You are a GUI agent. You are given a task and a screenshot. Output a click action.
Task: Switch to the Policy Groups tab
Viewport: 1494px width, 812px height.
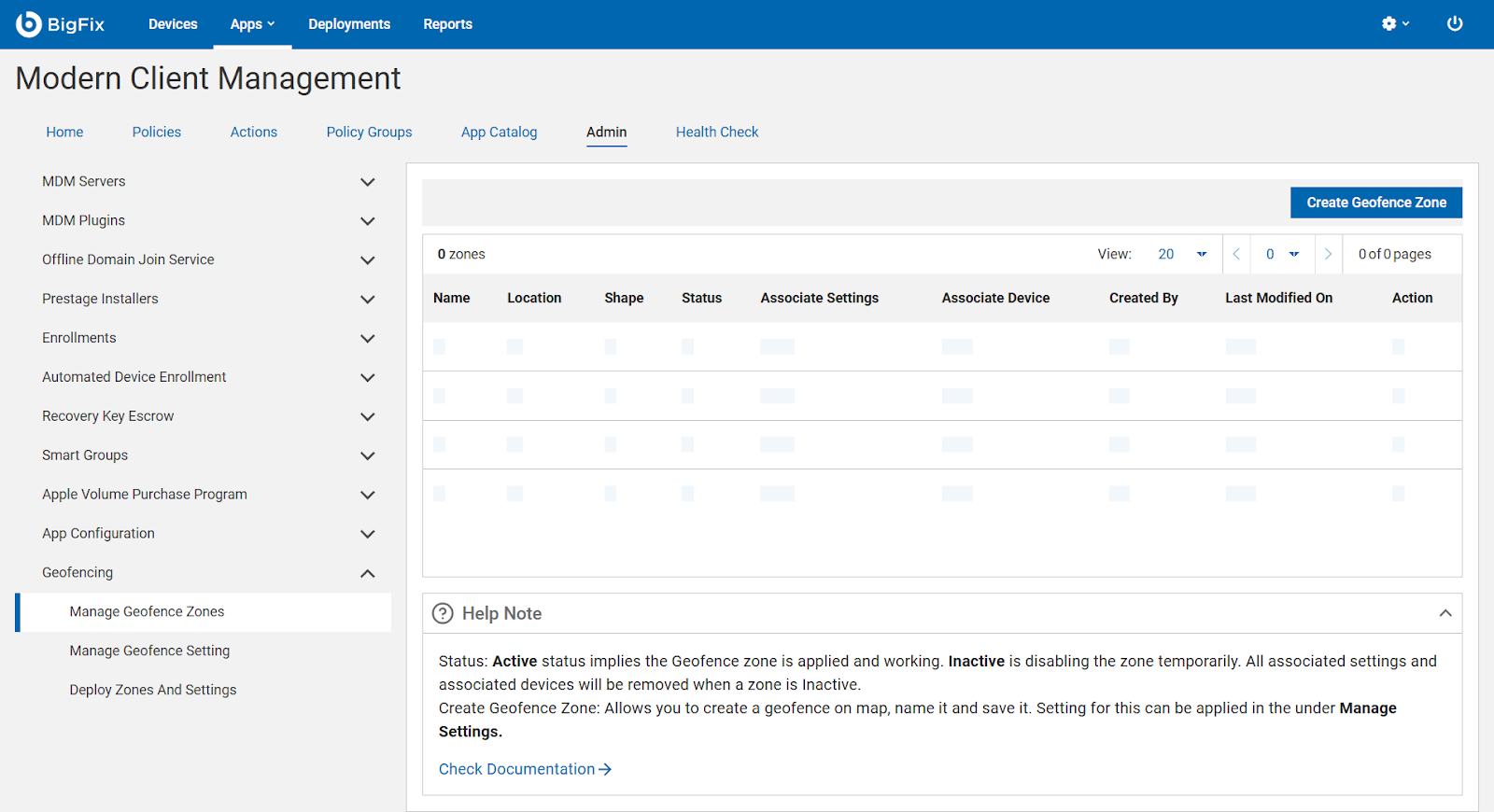click(x=369, y=132)
